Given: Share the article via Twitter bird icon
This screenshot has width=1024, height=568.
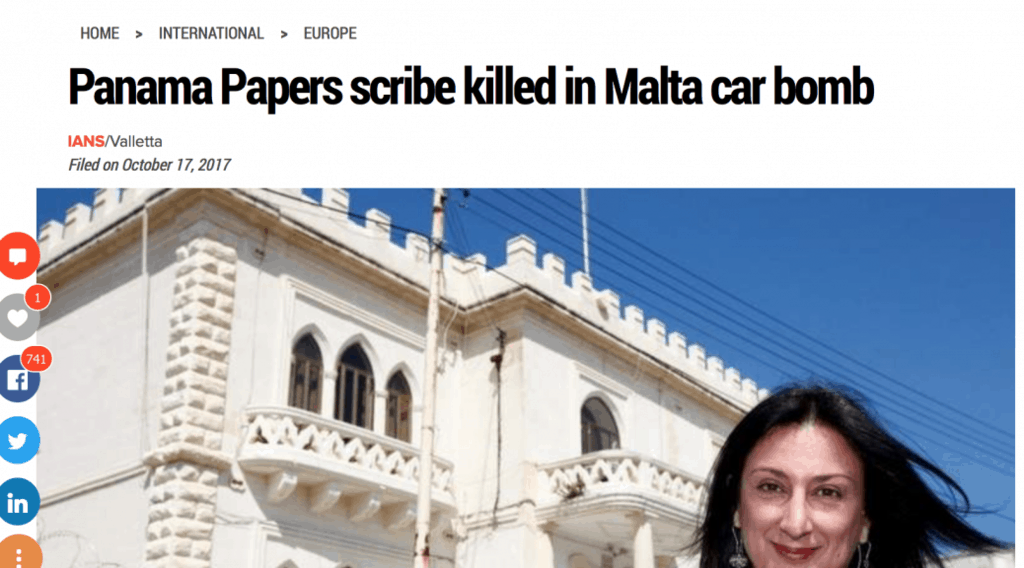Looking at the screenshot, I should (18, 441).
